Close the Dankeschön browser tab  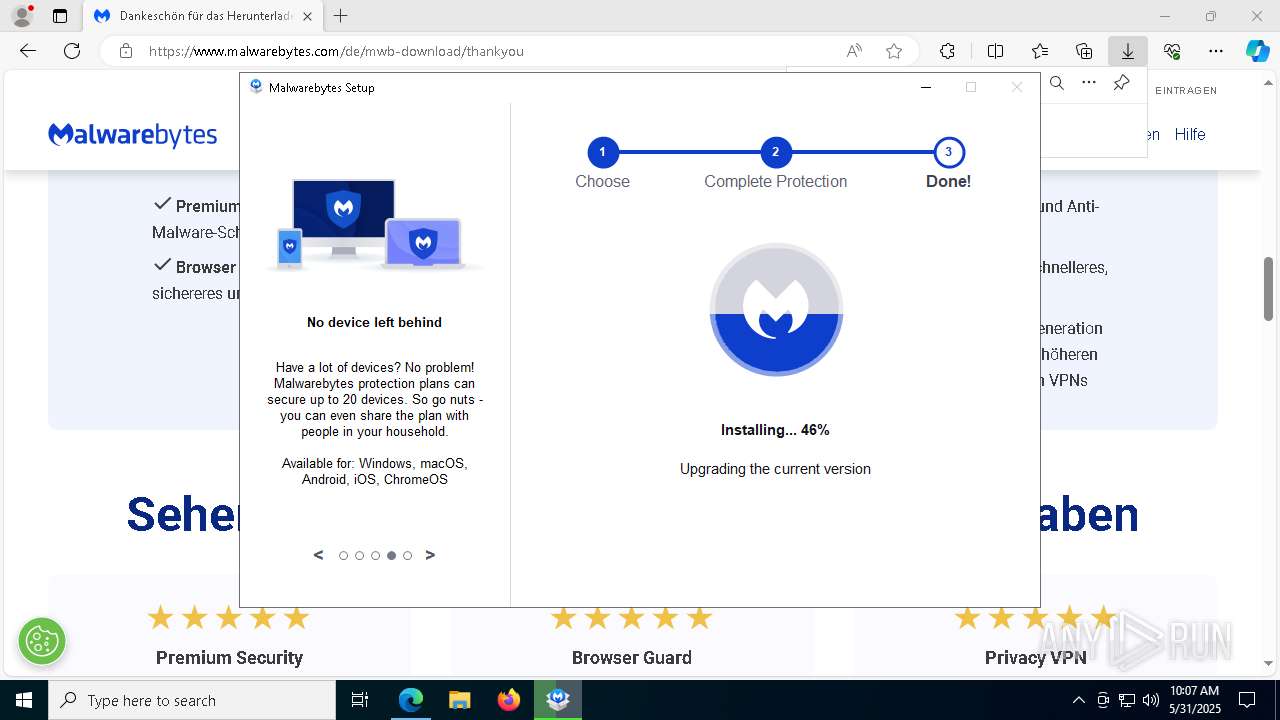(x=307, y=16)
